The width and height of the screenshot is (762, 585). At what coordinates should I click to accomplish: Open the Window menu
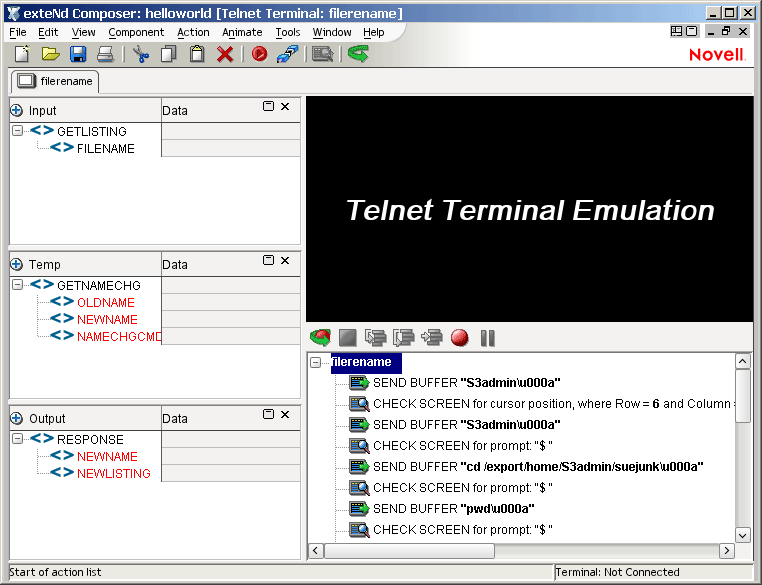pyautogui.click(x=332, y=33)
